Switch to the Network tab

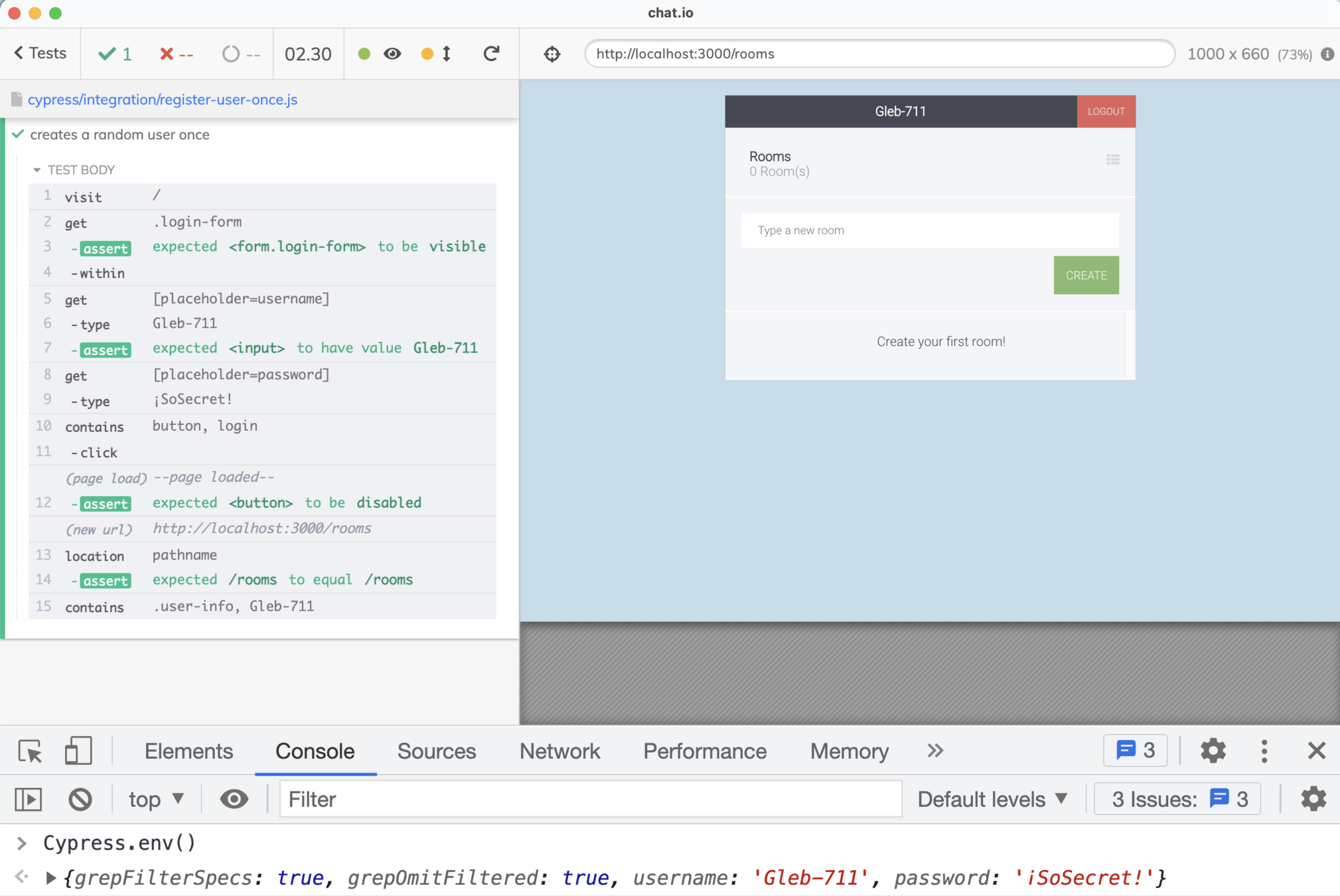point(559,751)
